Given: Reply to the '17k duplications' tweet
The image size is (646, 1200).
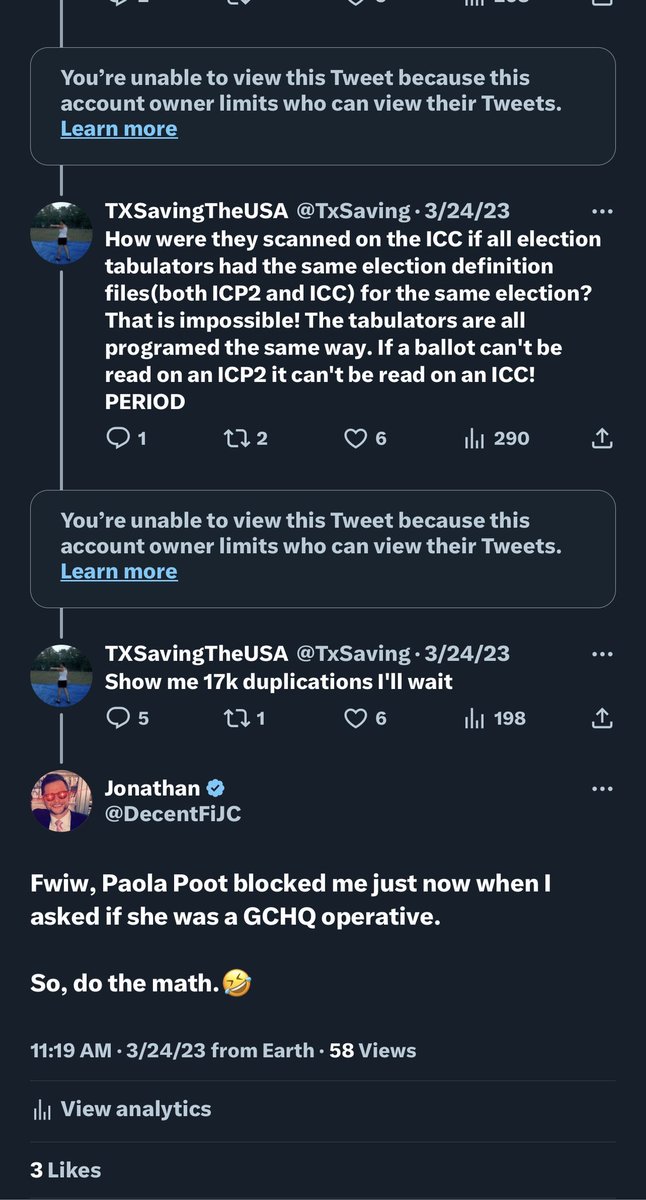Looking at the screenshot, I should [119, 718].
